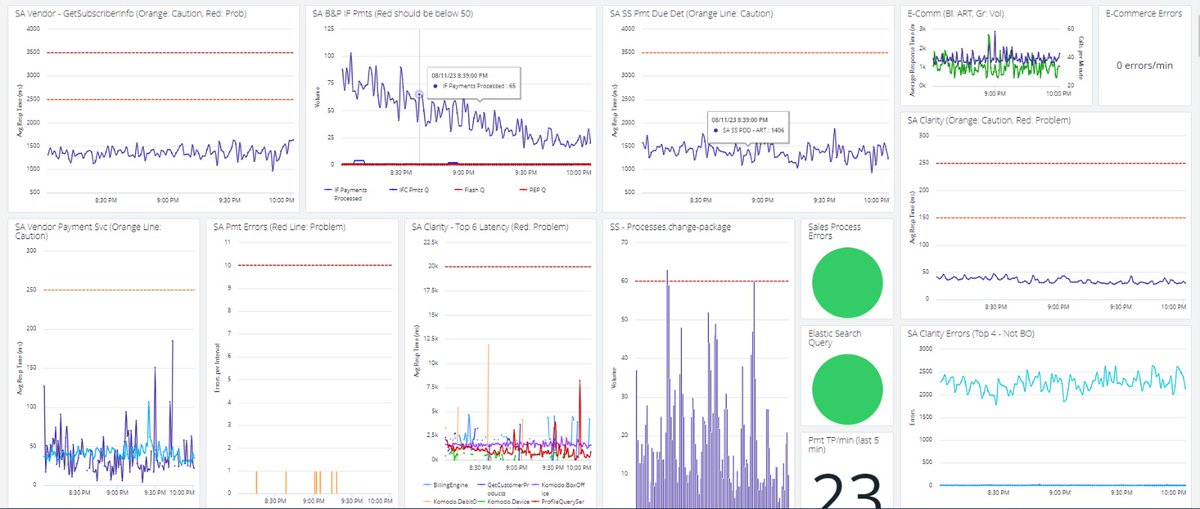Open the Elastic Search Query panel title
This screenshot has height=509, width=1200.
pyautogui.click(x=834, y=339)
